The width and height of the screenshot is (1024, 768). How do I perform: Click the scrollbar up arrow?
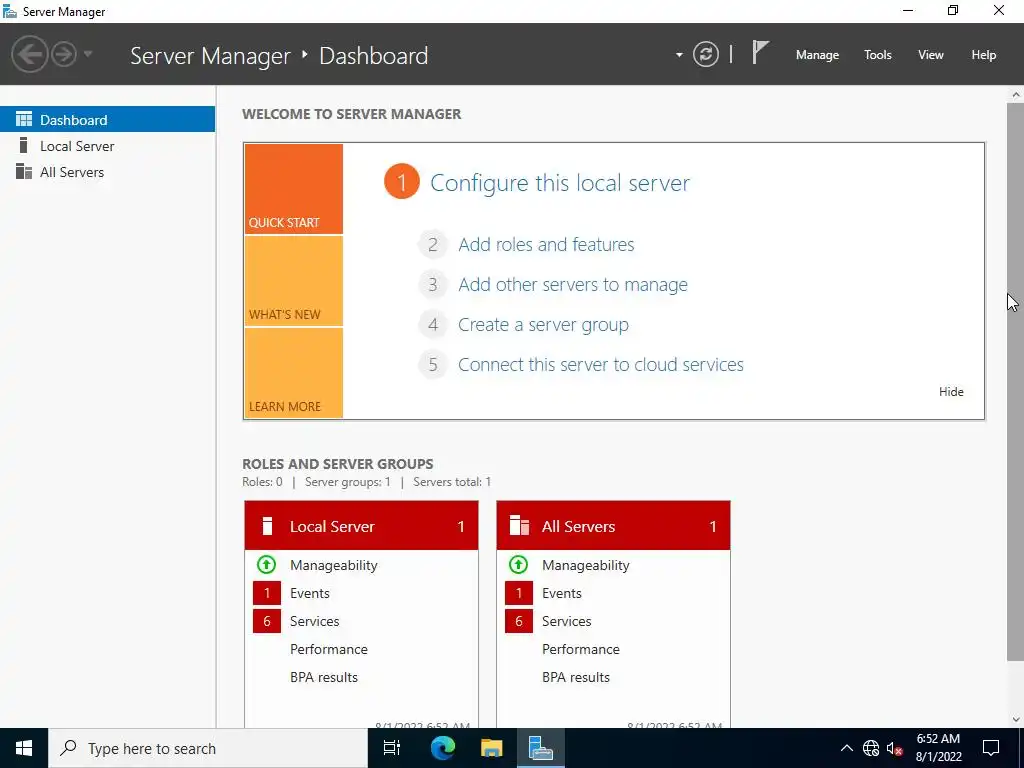pos(1016,95)
